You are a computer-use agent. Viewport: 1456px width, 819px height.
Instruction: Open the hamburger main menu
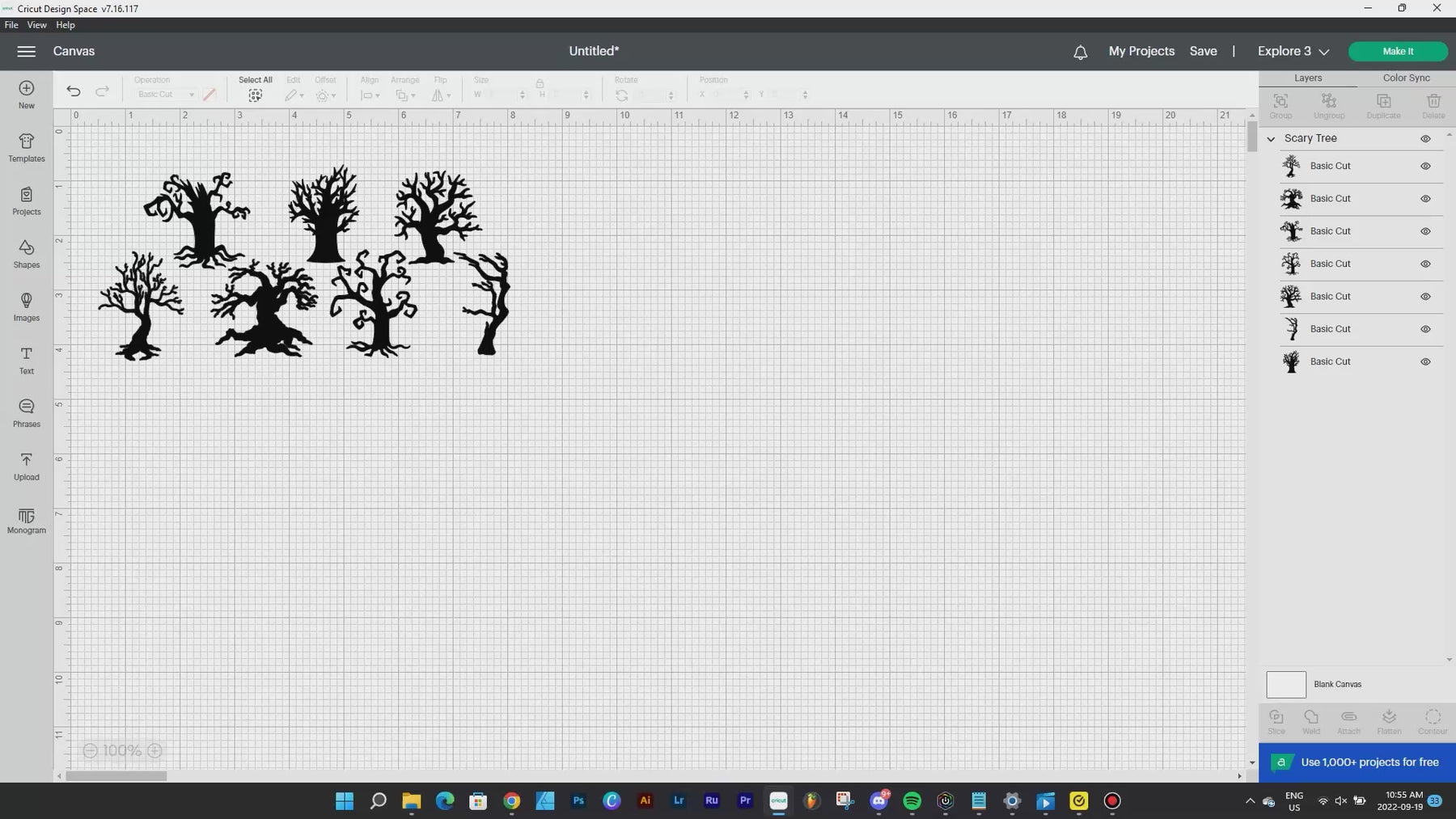coord(26,51)
